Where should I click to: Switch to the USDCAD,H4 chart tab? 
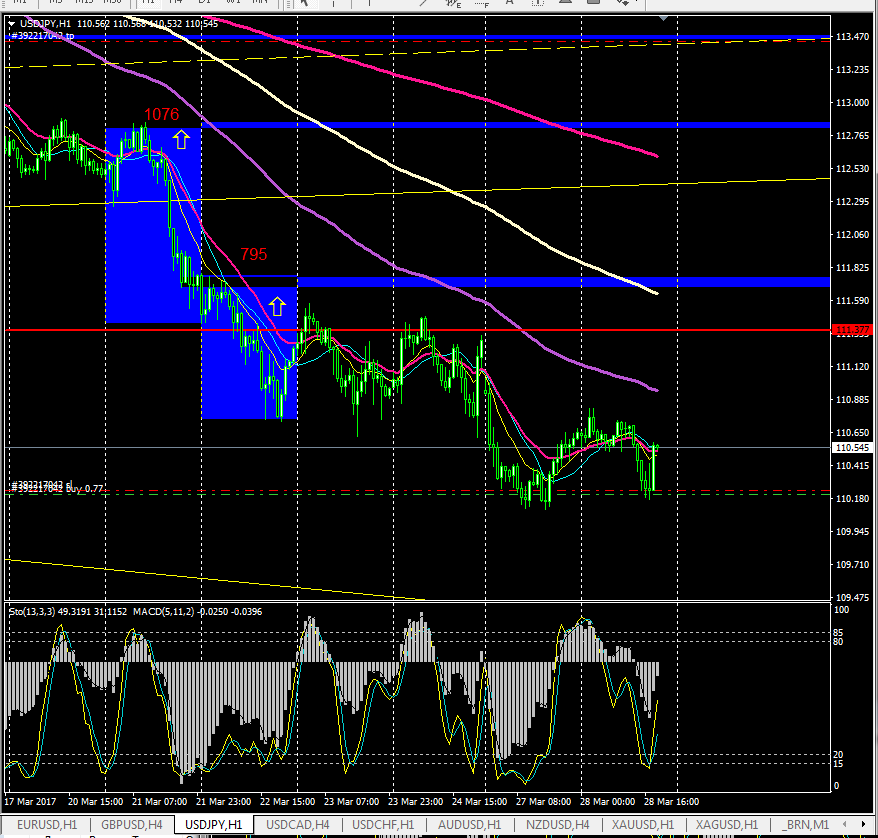tap(297, 825)
